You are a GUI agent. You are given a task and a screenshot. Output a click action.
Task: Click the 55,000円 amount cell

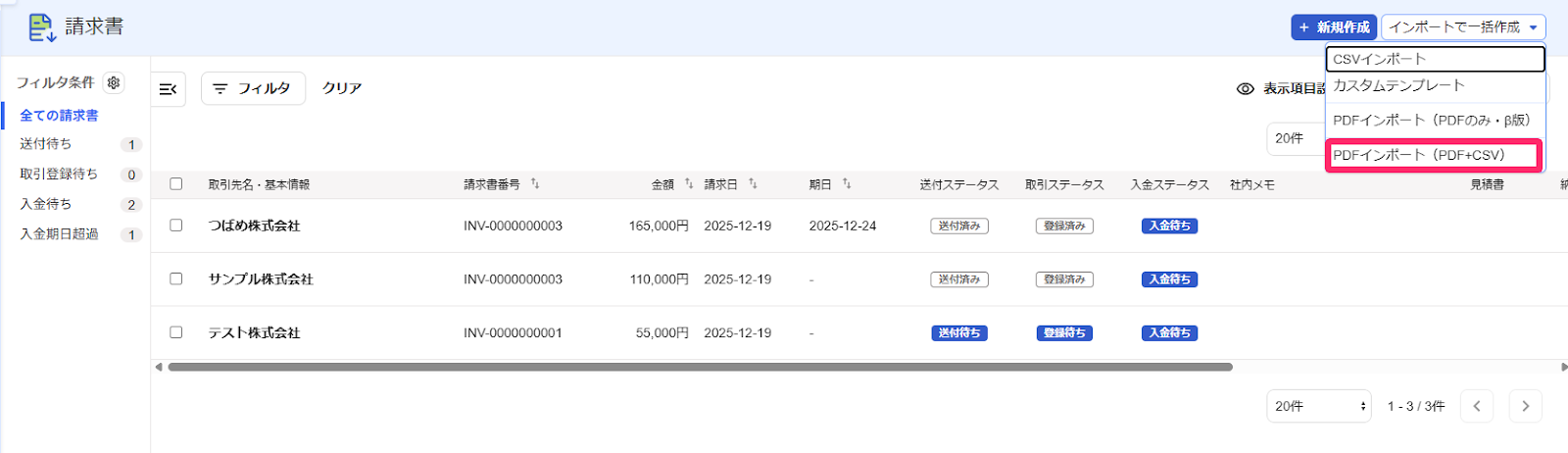pos(661,332)
